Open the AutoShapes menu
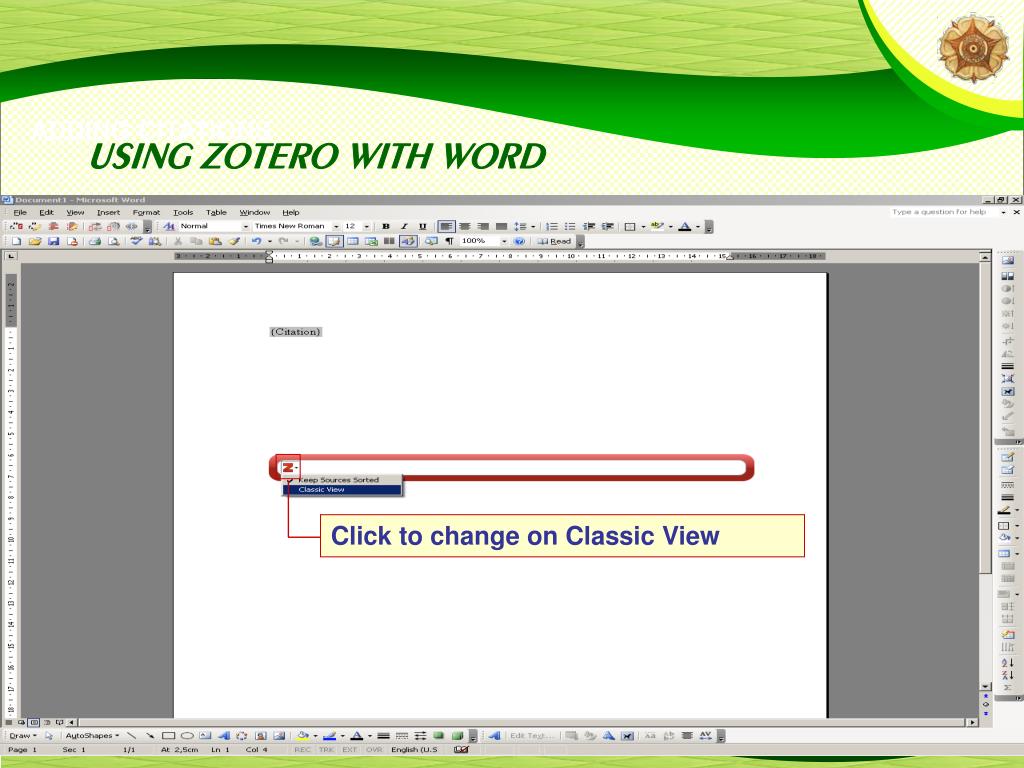This screenshot has height=768, width=1024. click(x=92, y=736)
